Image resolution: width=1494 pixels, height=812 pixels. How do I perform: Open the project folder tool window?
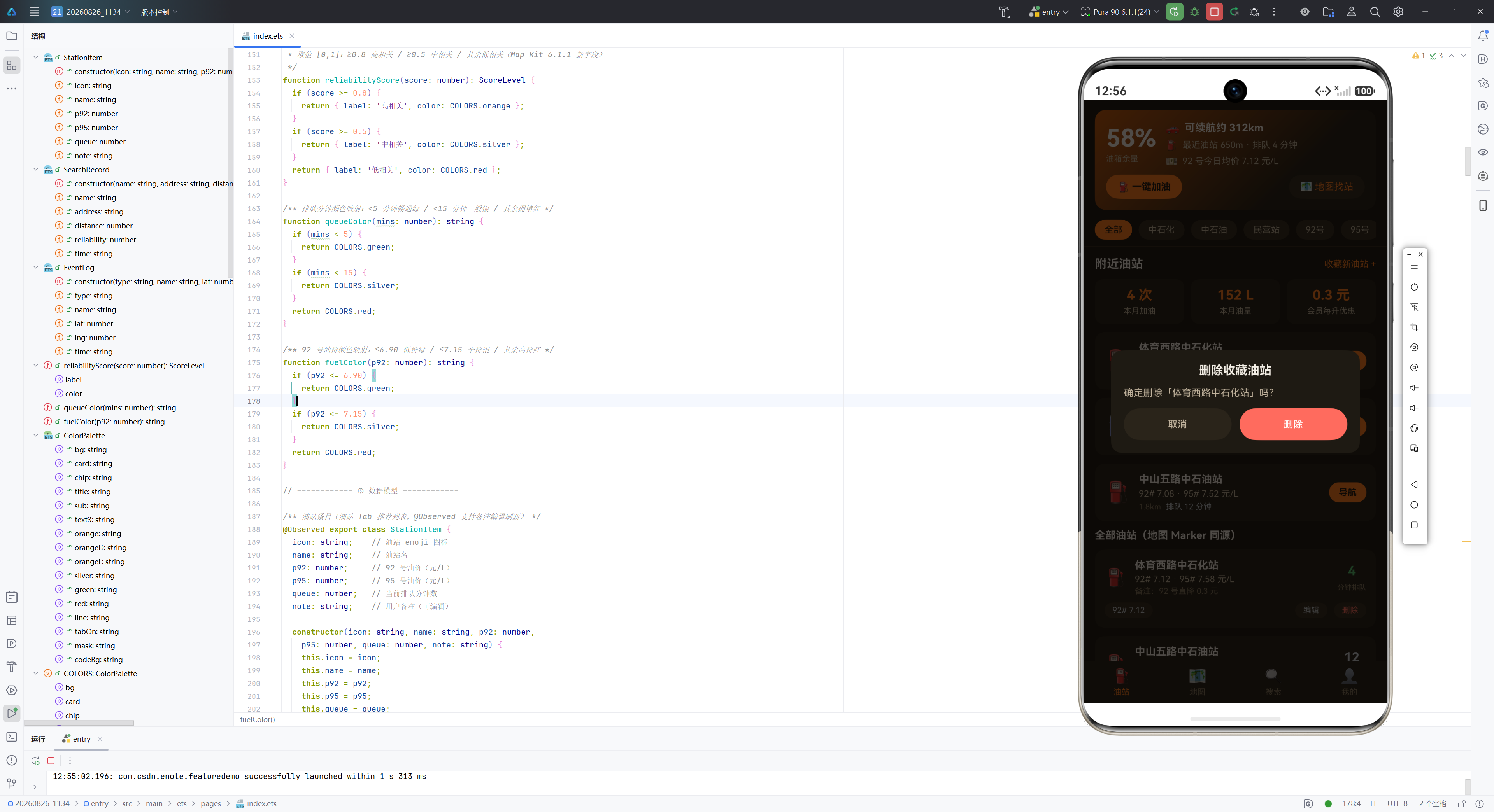[12, 36]
